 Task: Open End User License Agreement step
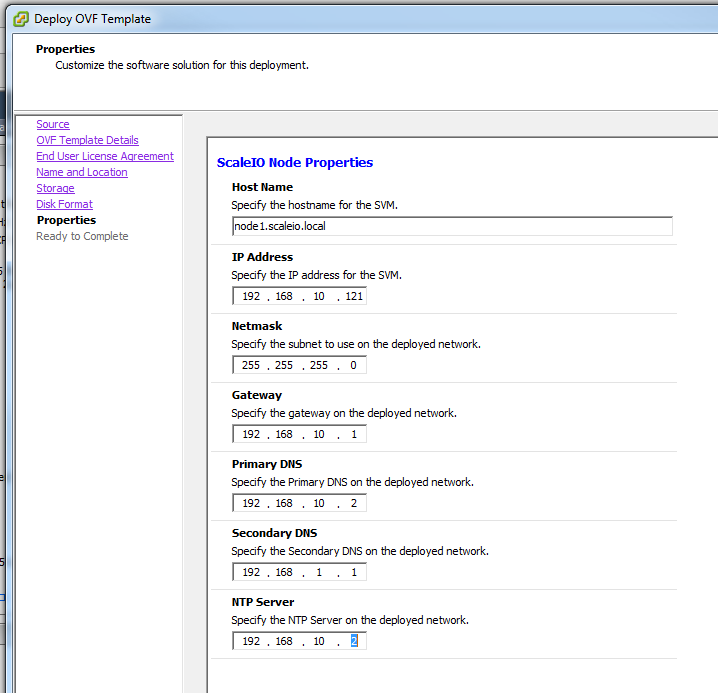pos(105,156)
